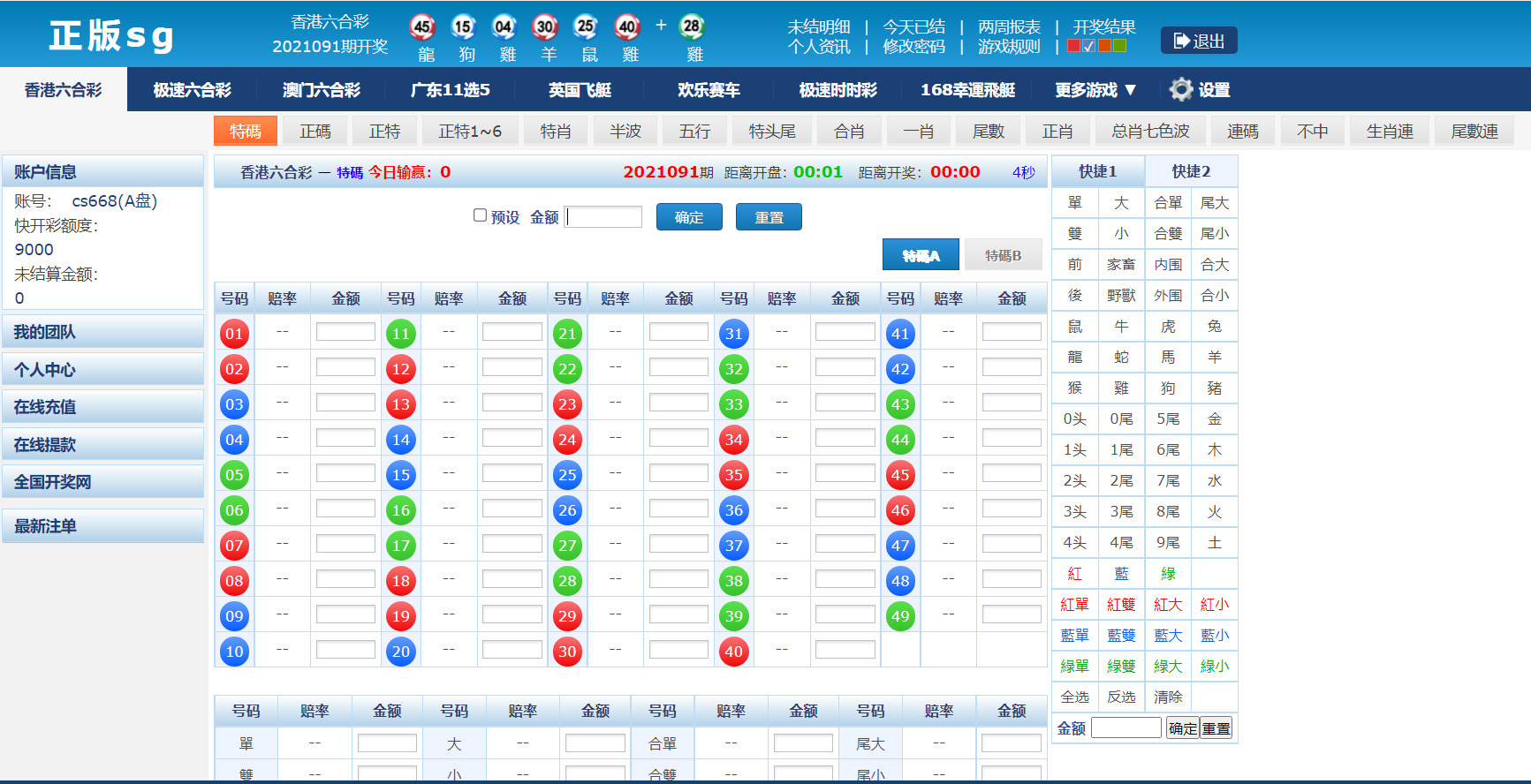Click the 金额 input beside 预设
Screen dimensions: 1531x784
coord(604,217)
